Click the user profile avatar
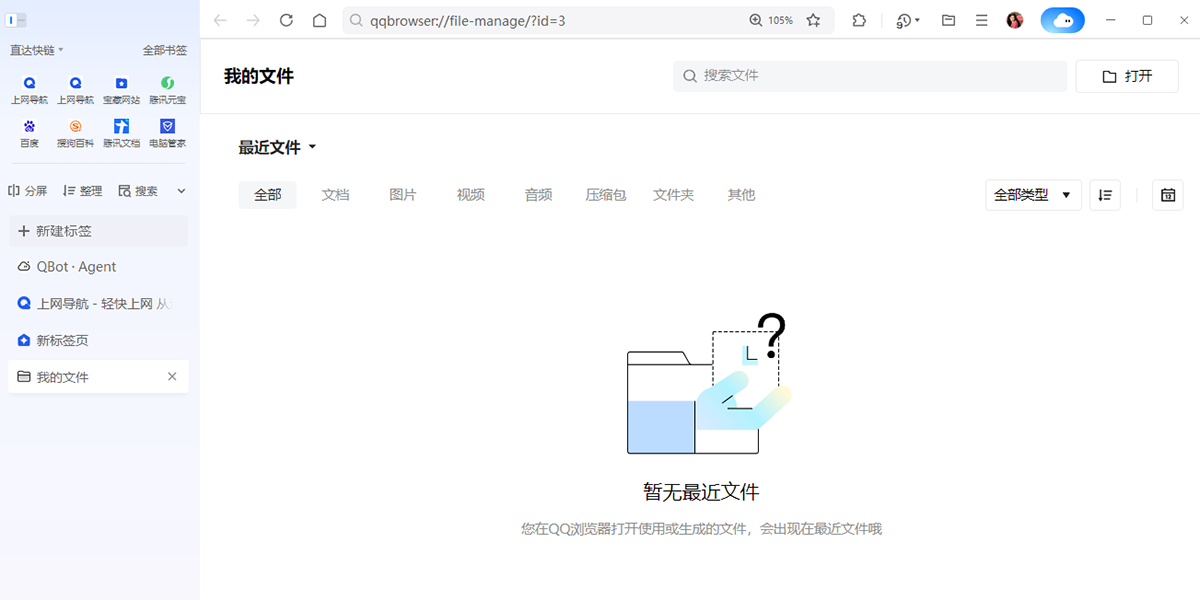This screenshot has height=600, width=1200. (x=1015, y=20)
